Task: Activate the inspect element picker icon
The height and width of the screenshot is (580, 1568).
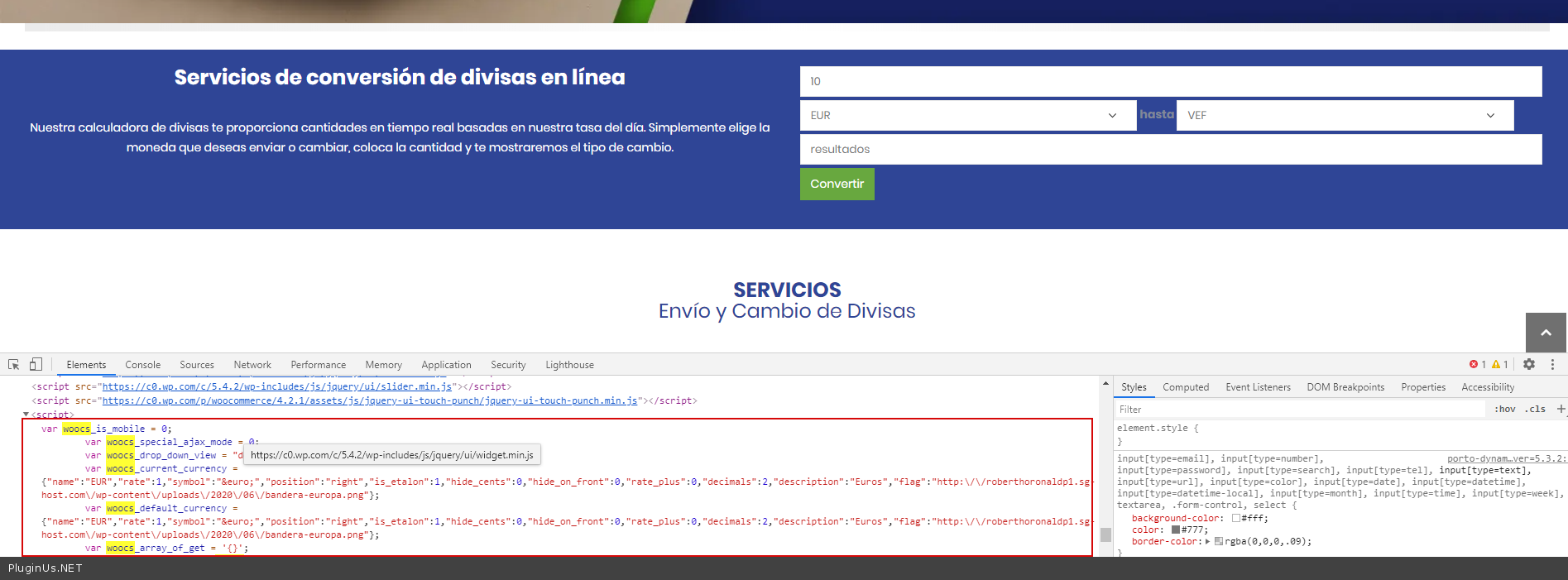Action: (13, 364)
